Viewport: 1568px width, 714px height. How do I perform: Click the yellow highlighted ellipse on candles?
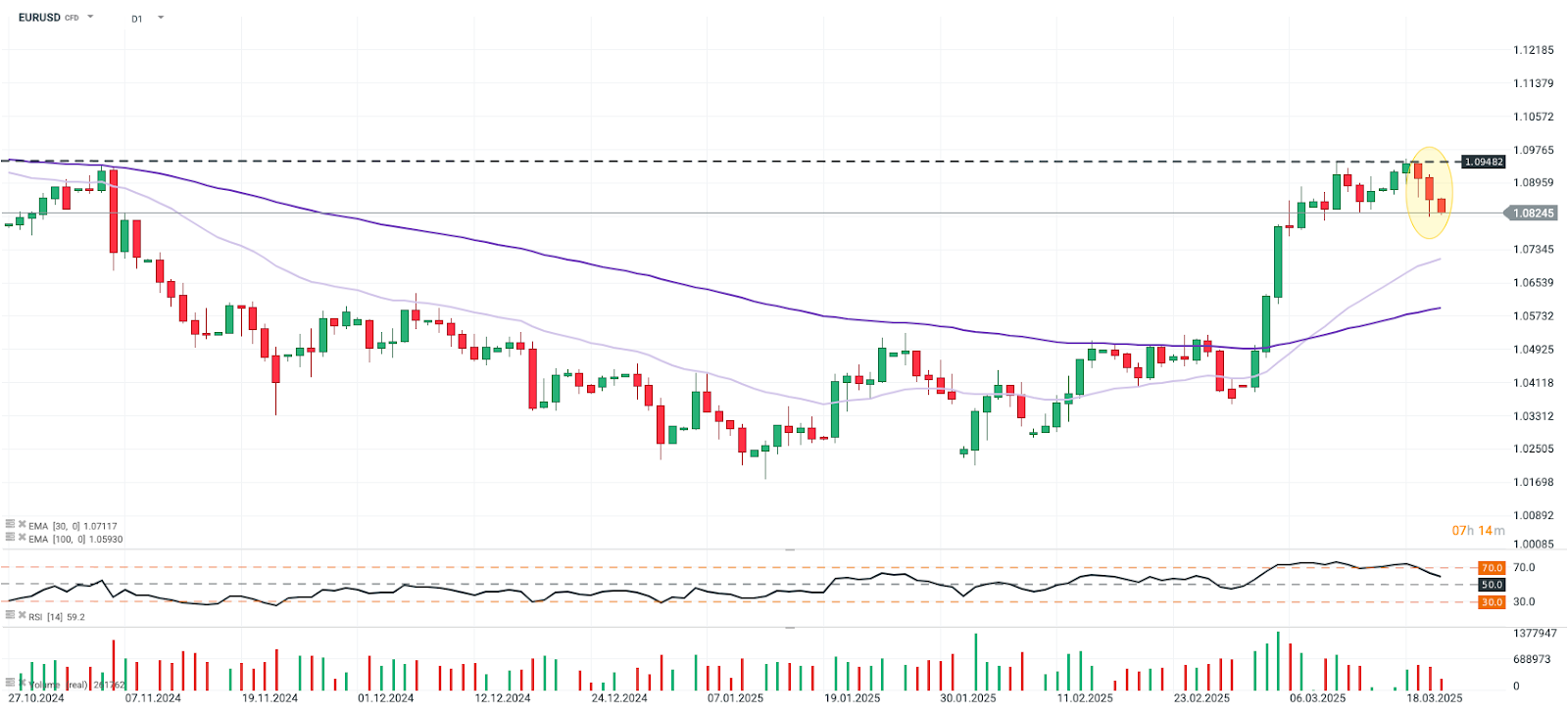point(1430,193)
